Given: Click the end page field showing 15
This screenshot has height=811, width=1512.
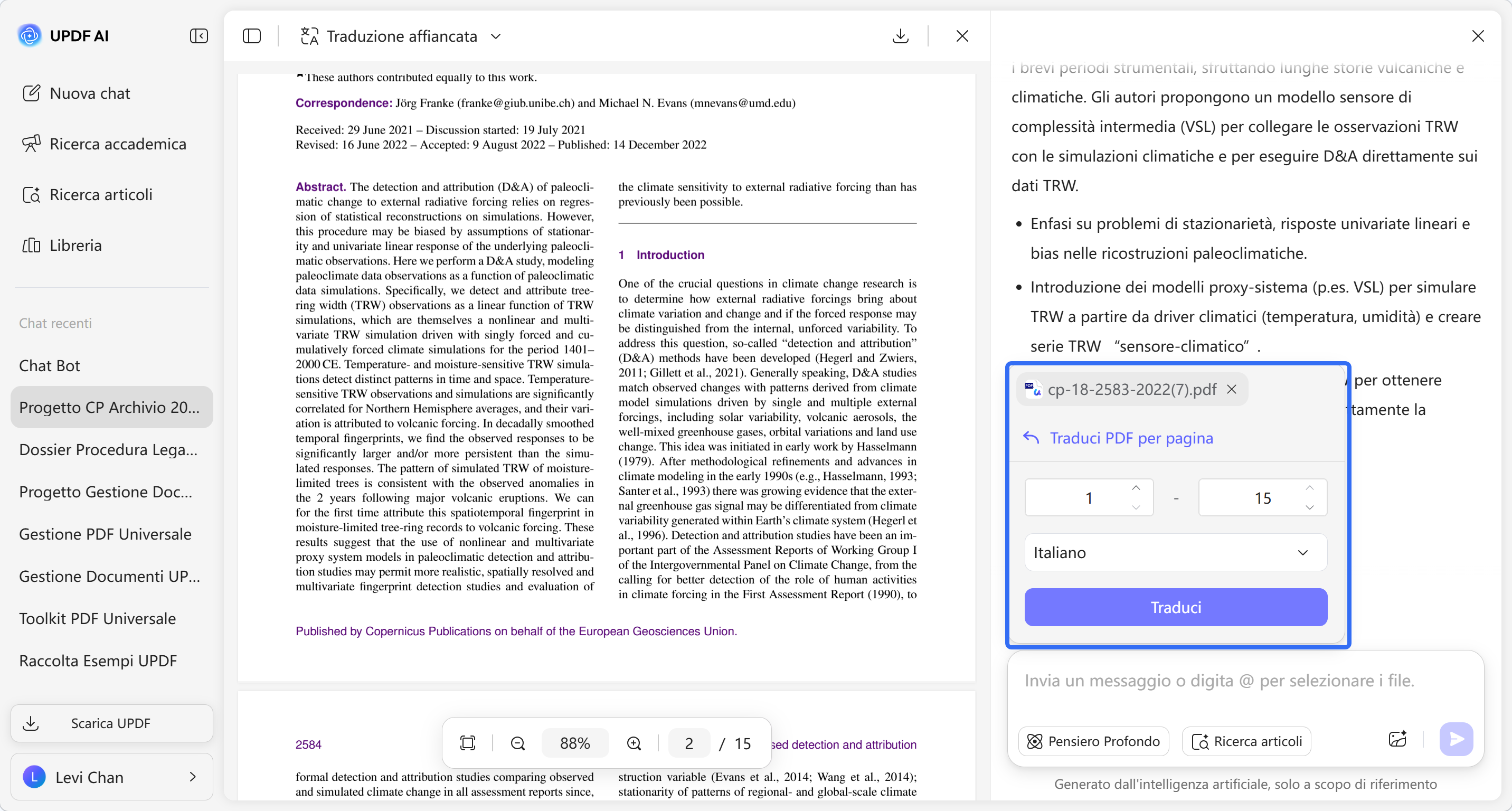Looking at the screenshot, I should pyautogui.click(x=1262, y=497).
